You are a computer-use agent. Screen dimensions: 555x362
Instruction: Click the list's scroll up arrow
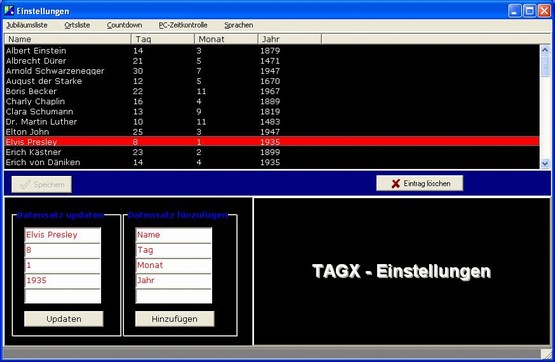(545, 50)
